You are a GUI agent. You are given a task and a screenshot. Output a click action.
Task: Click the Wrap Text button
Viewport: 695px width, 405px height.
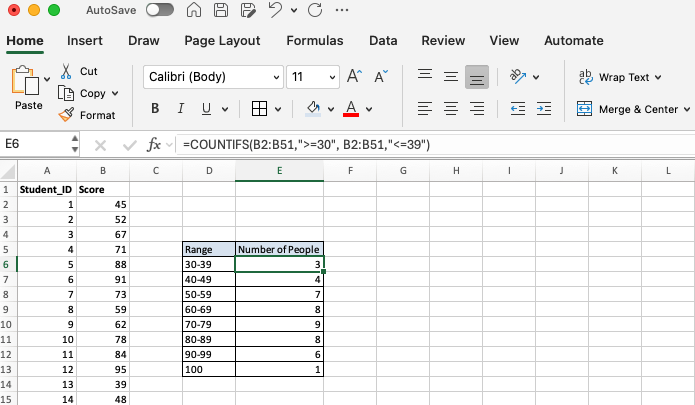(615, 77)
